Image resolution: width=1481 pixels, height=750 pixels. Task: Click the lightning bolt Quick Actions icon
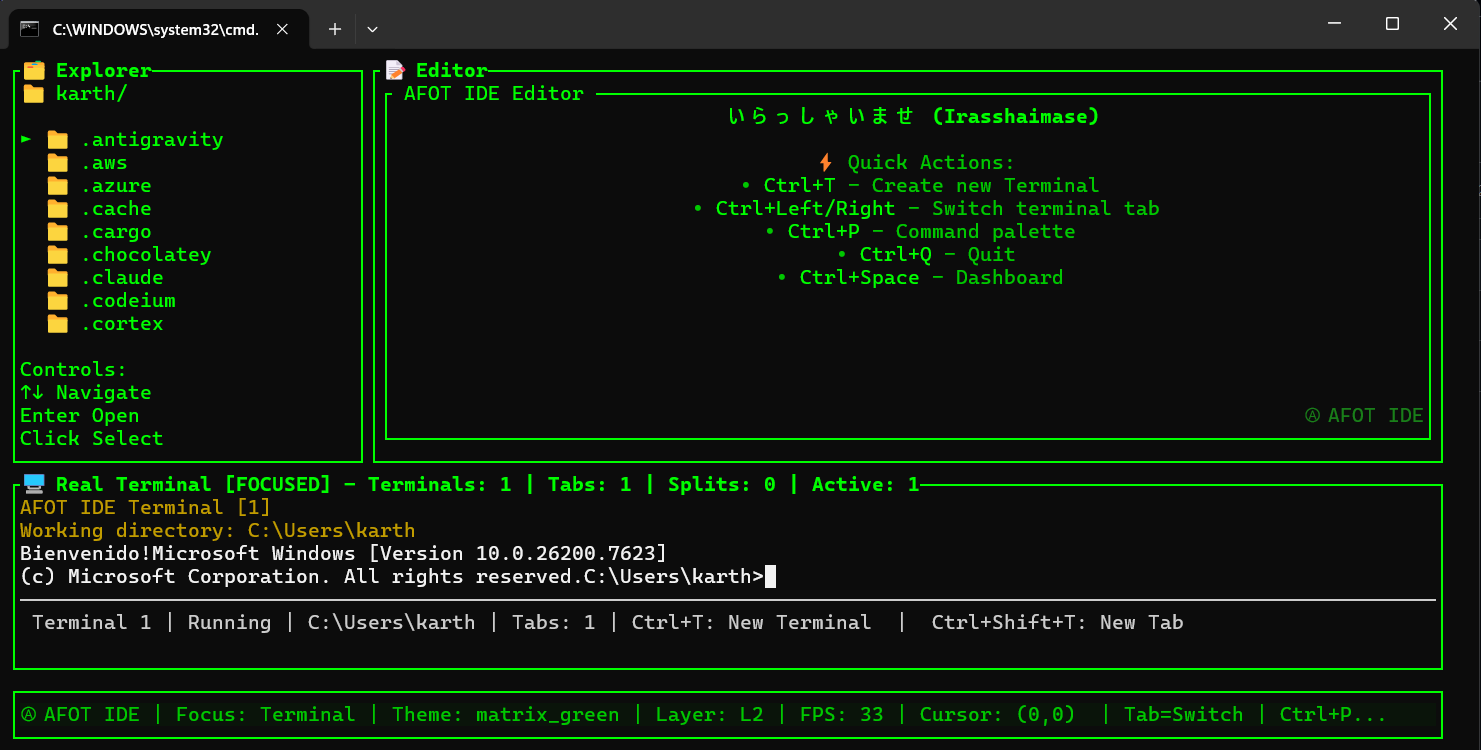pos(827,162)
